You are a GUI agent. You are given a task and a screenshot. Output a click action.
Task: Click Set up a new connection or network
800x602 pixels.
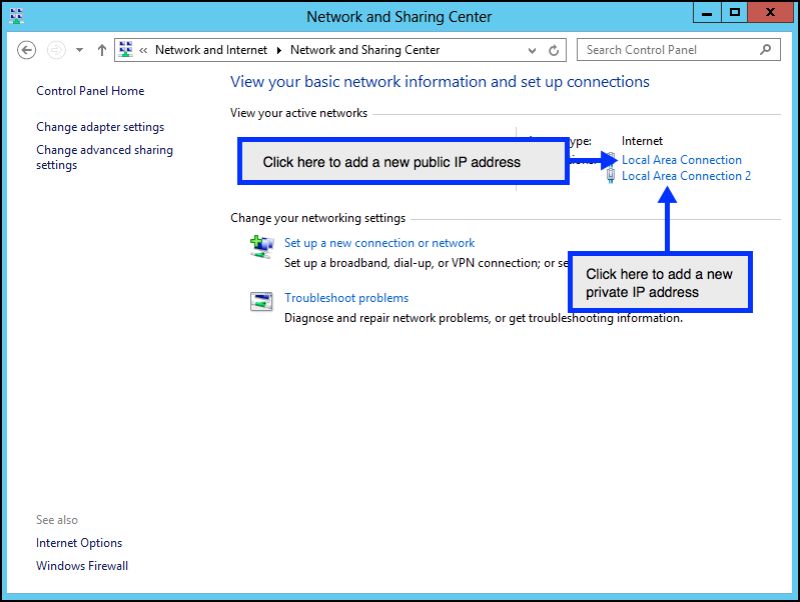pos(380,242)
